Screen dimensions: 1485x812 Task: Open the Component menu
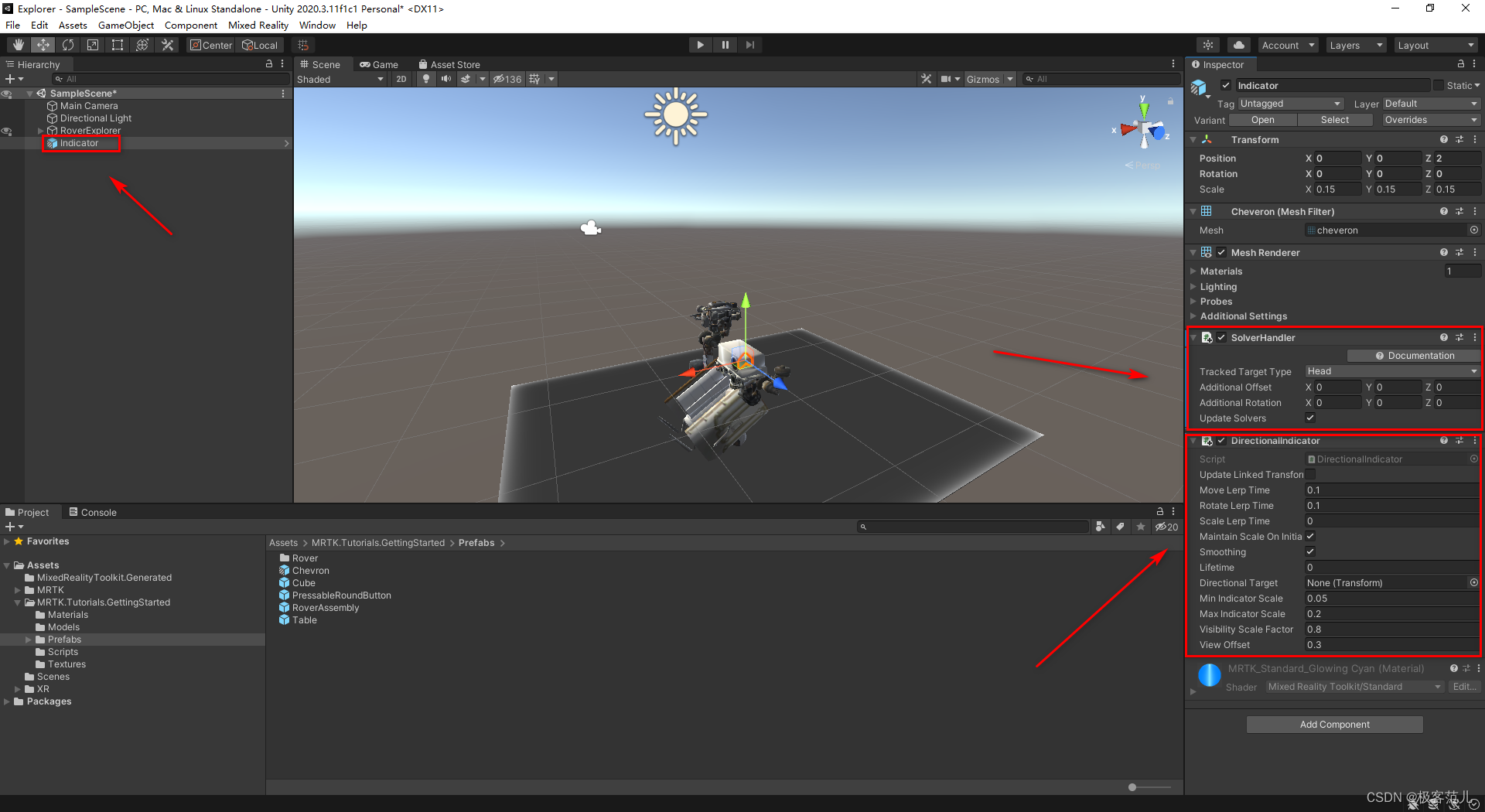tap(191, 26)
